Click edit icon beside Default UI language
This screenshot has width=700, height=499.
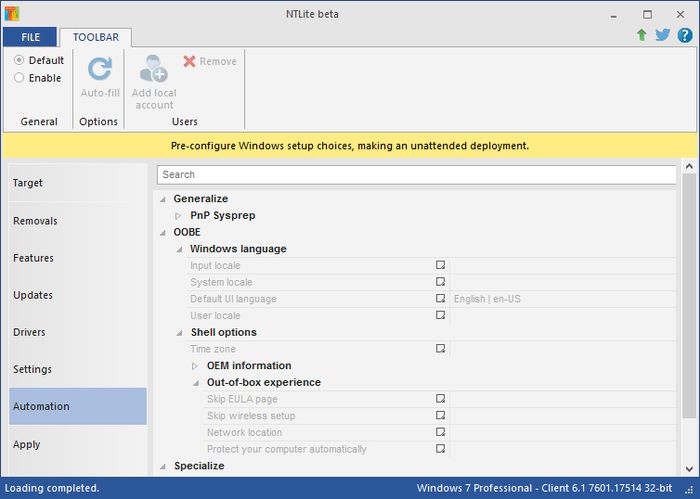[x=439, y=299]
